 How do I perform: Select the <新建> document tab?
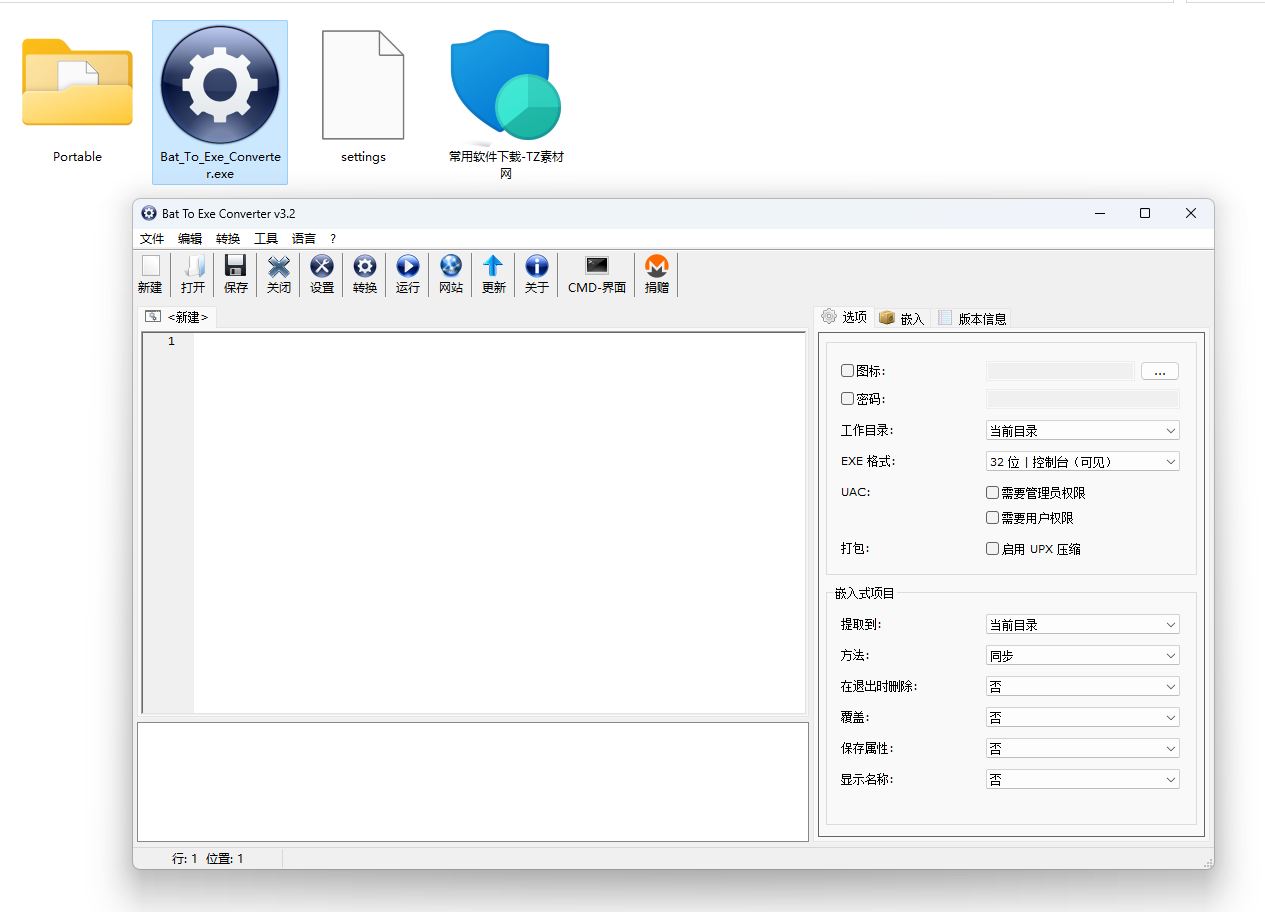point(177,317)
